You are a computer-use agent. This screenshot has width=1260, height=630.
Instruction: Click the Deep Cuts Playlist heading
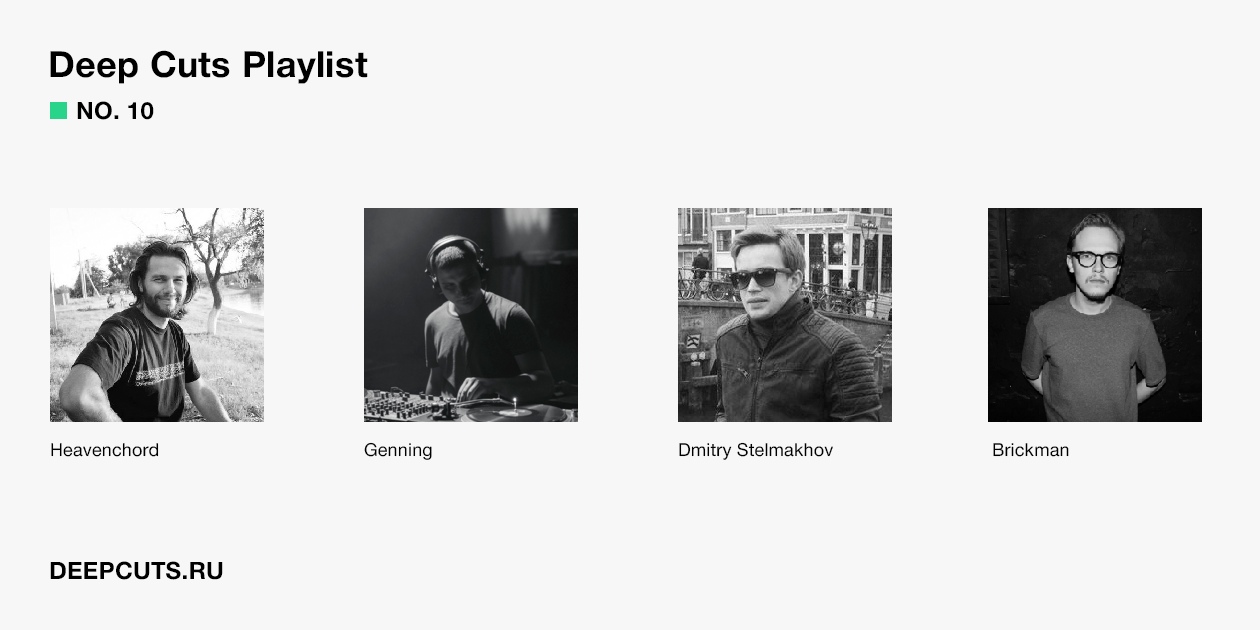(x=208, y=65)
